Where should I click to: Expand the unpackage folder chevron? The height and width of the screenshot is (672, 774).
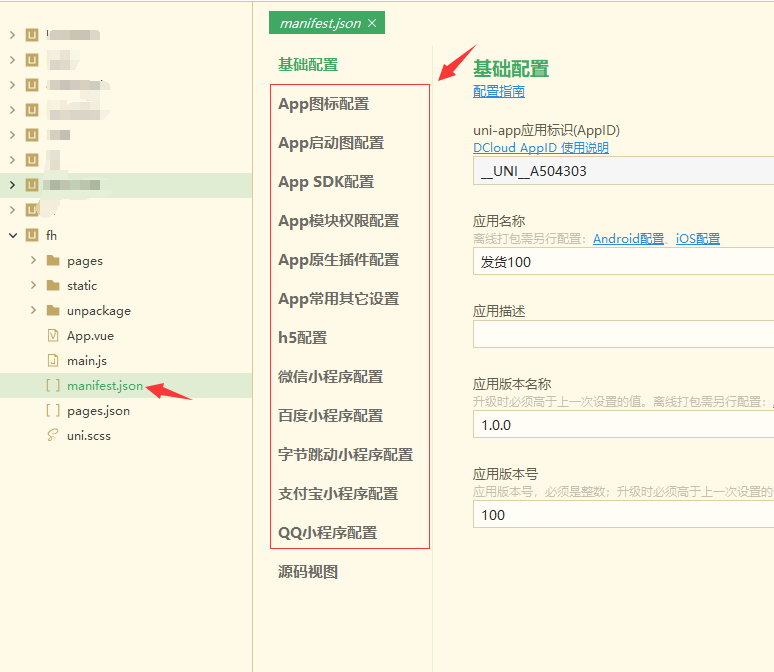coord(33,310)
